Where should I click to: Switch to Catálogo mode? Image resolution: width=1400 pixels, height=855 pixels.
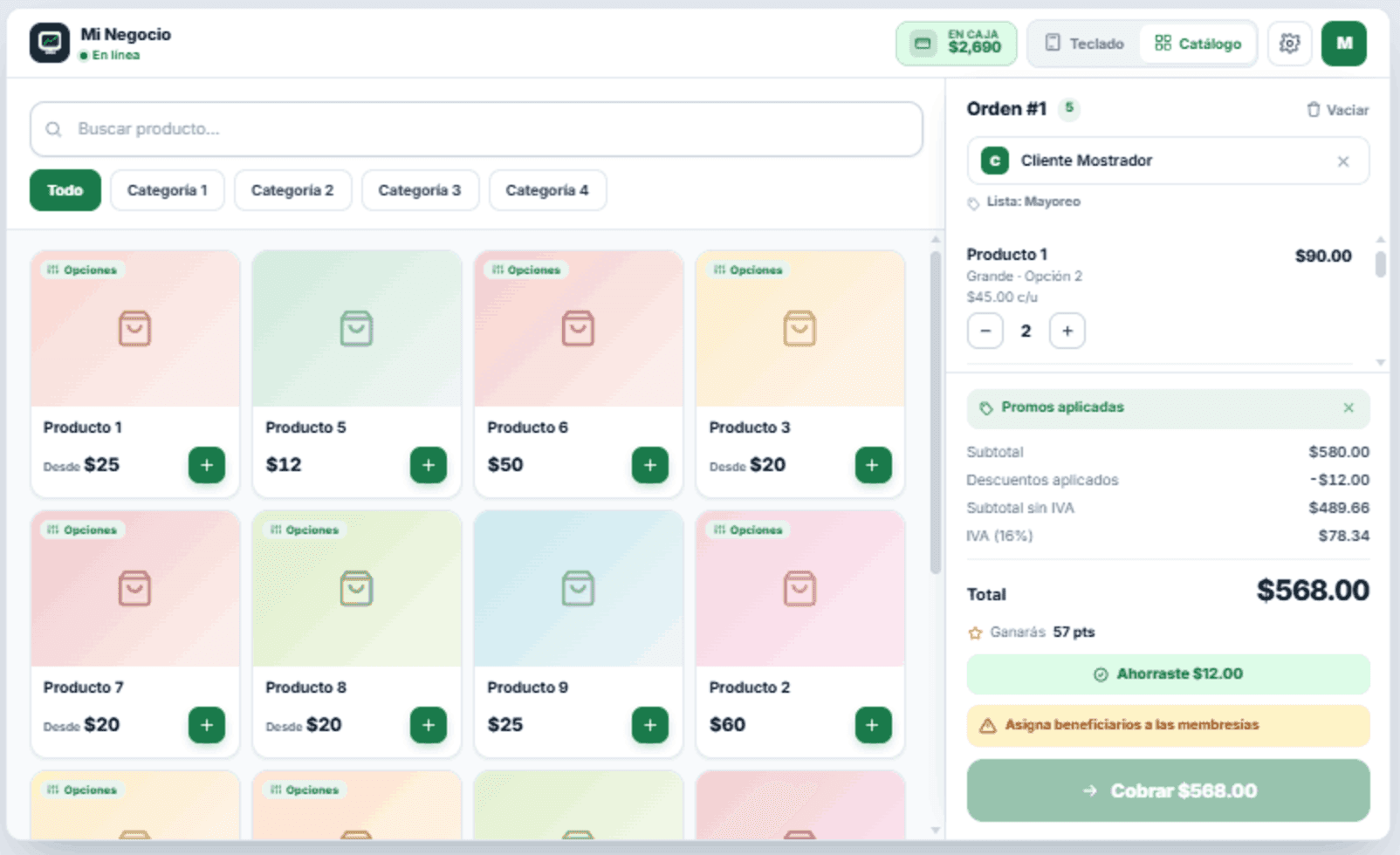(x=1198, y=44)
